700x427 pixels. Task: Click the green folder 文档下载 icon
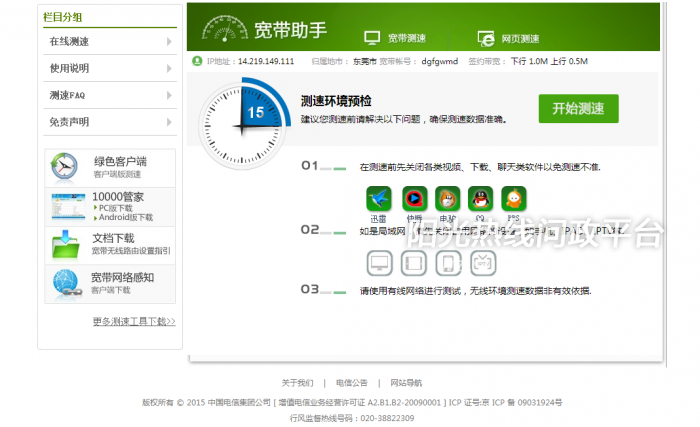(65, 244)
